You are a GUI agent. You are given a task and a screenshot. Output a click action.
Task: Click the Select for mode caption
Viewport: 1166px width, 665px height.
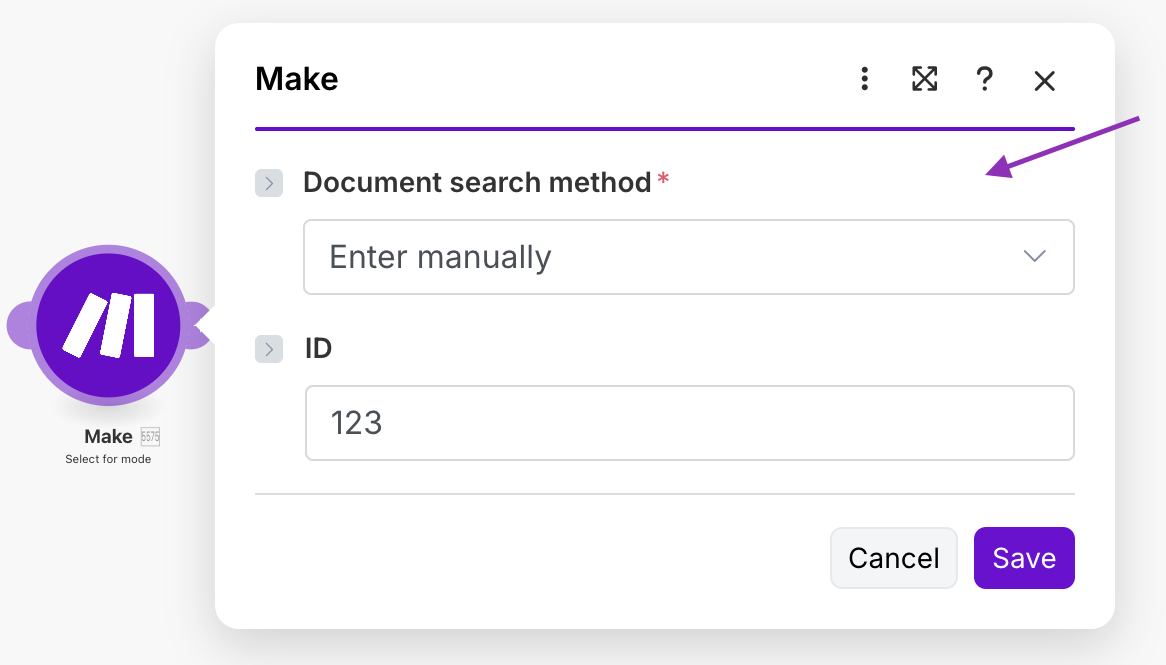point(108,459)
